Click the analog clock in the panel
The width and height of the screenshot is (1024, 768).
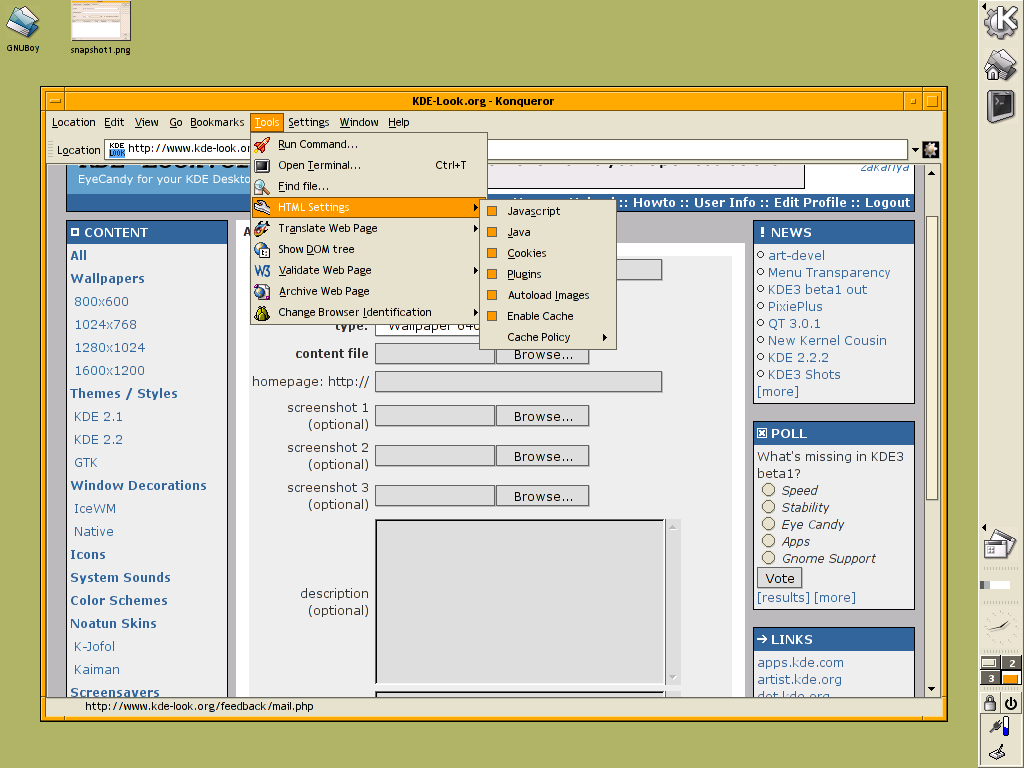(x=1000, y=626)
